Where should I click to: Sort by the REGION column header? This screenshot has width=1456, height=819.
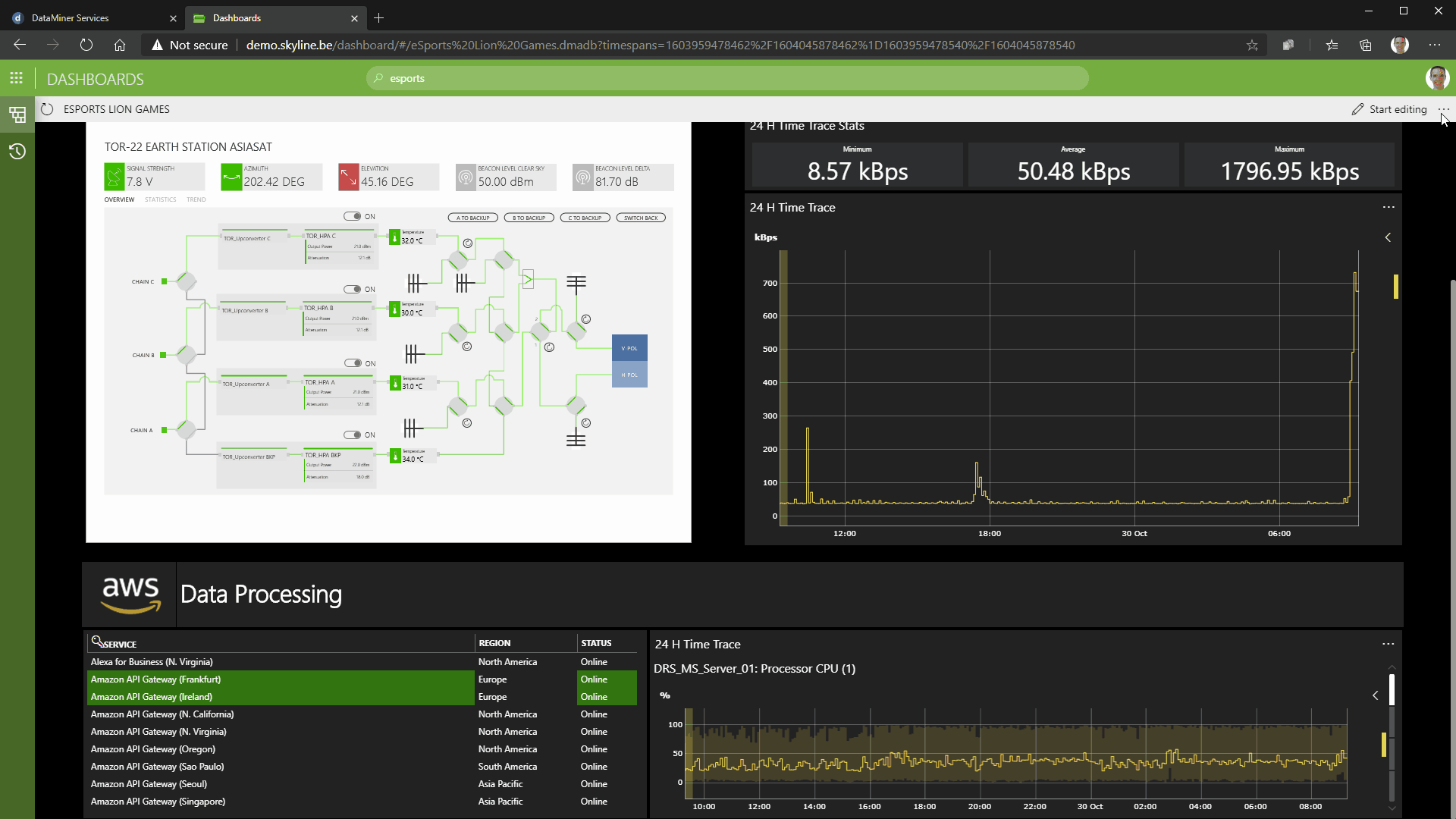494,643
